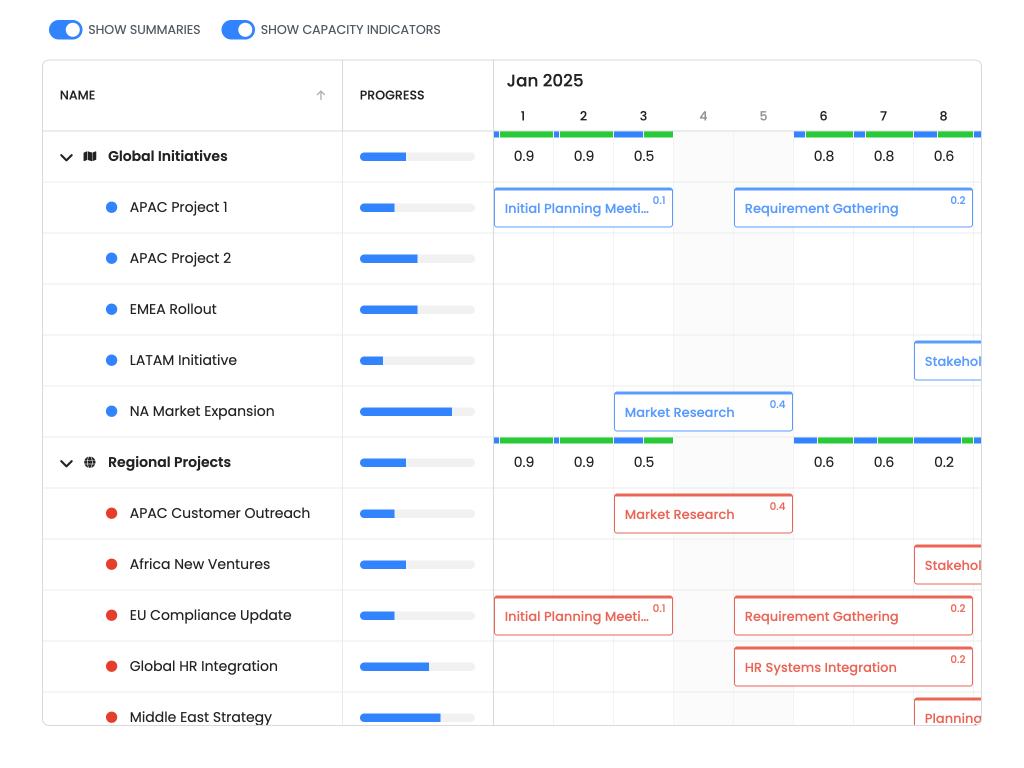Viewport: 1024px width, 768px height.
Task: Select day 6 in the timeline header
Action: click(824, 116)
